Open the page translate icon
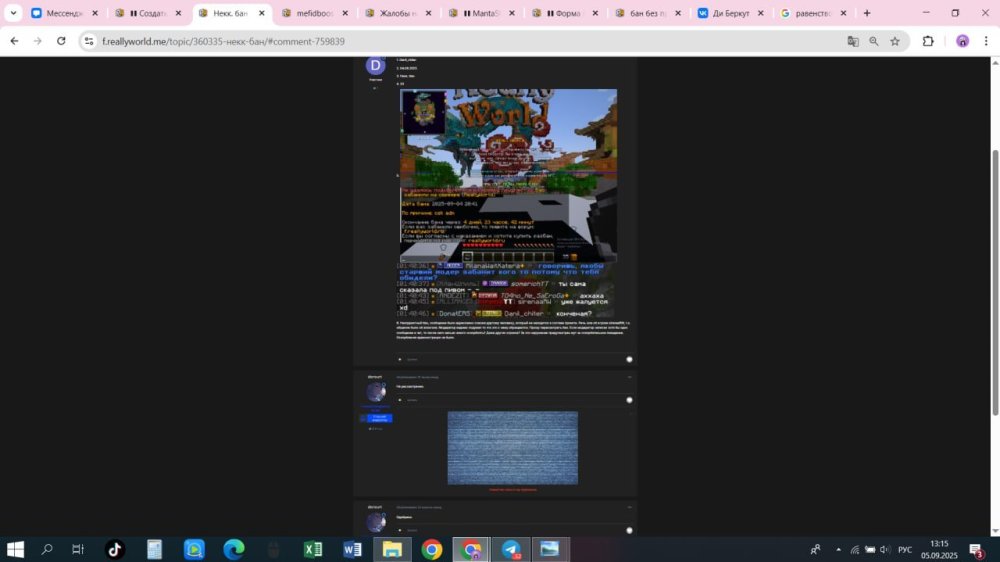Viewport: 1000px width, 562px height. (x=853, y=41)
